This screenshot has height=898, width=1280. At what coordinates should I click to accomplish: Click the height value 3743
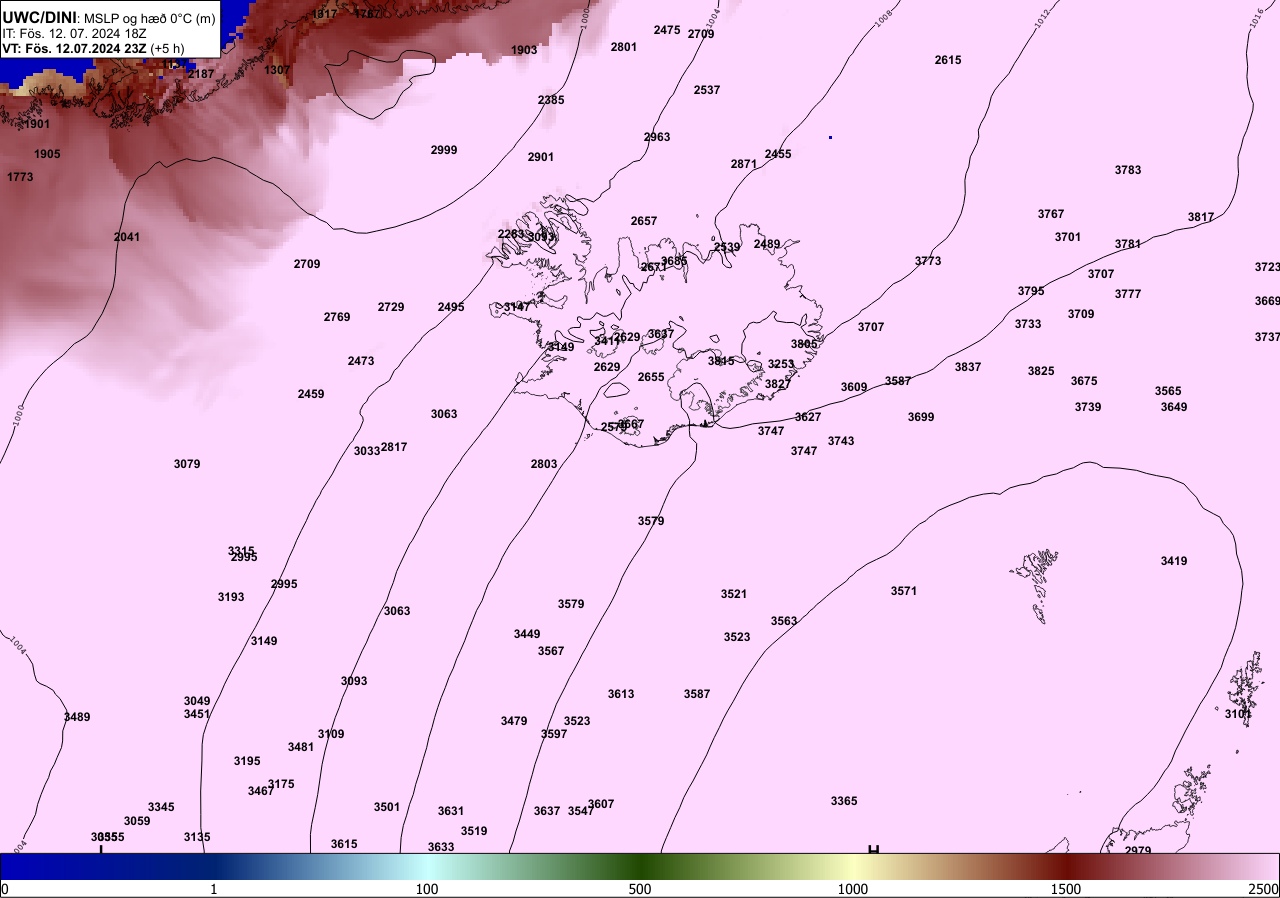tap(841, 441)
